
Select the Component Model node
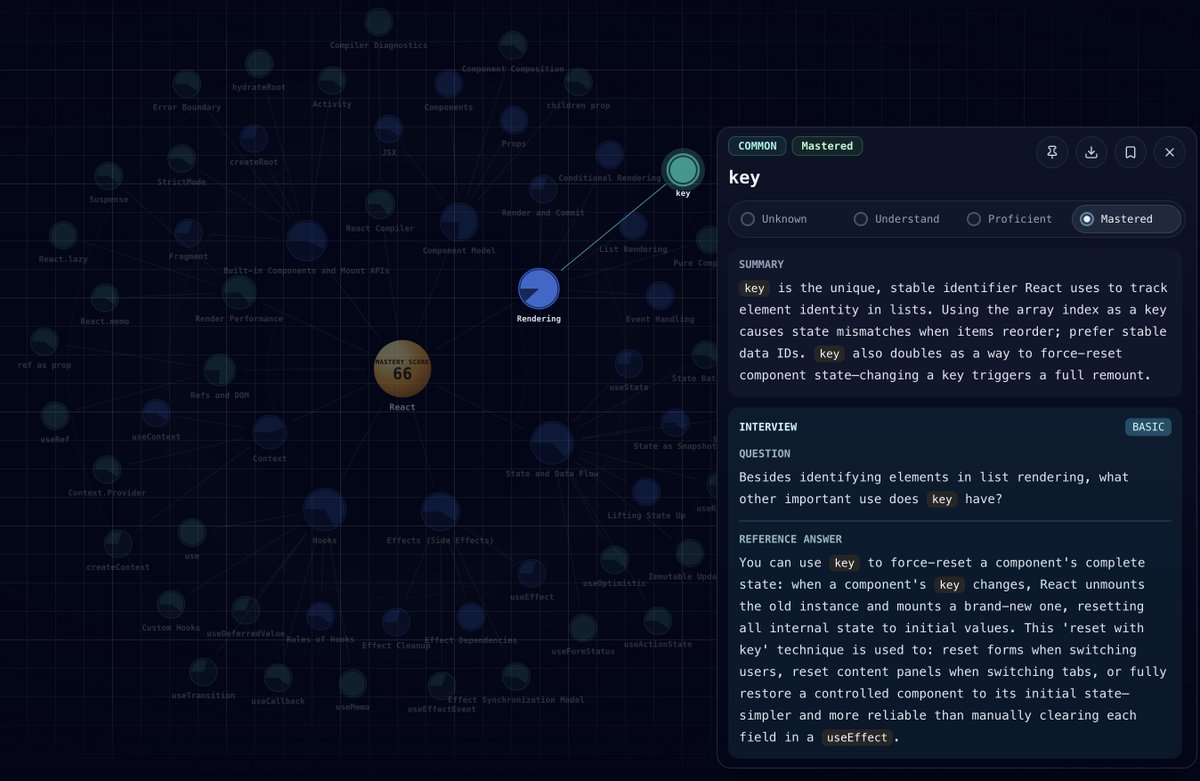click(459, 222)
